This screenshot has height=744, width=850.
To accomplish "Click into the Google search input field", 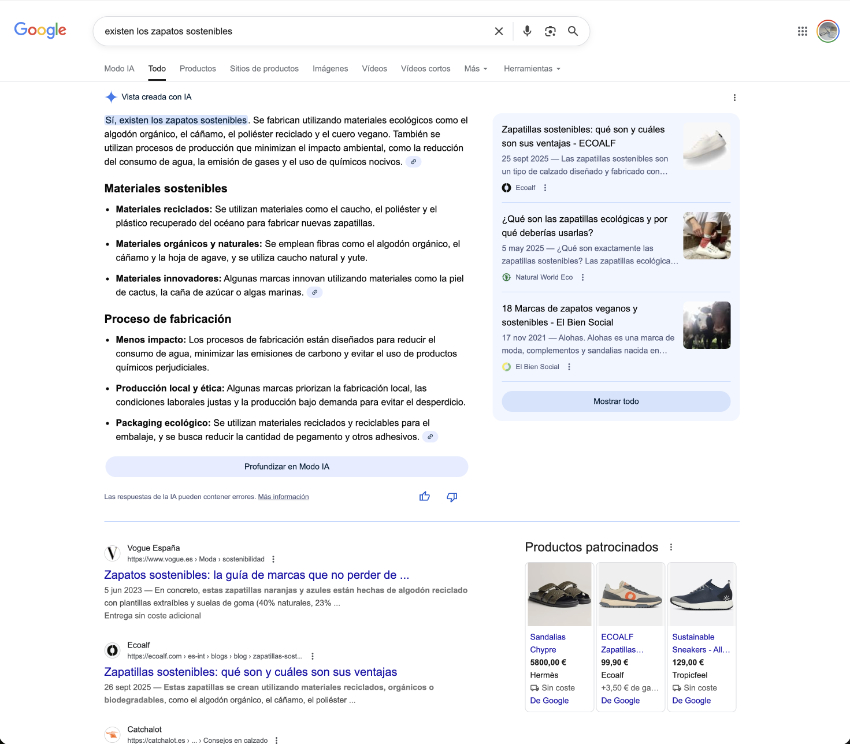I will (x=290, y=31).
